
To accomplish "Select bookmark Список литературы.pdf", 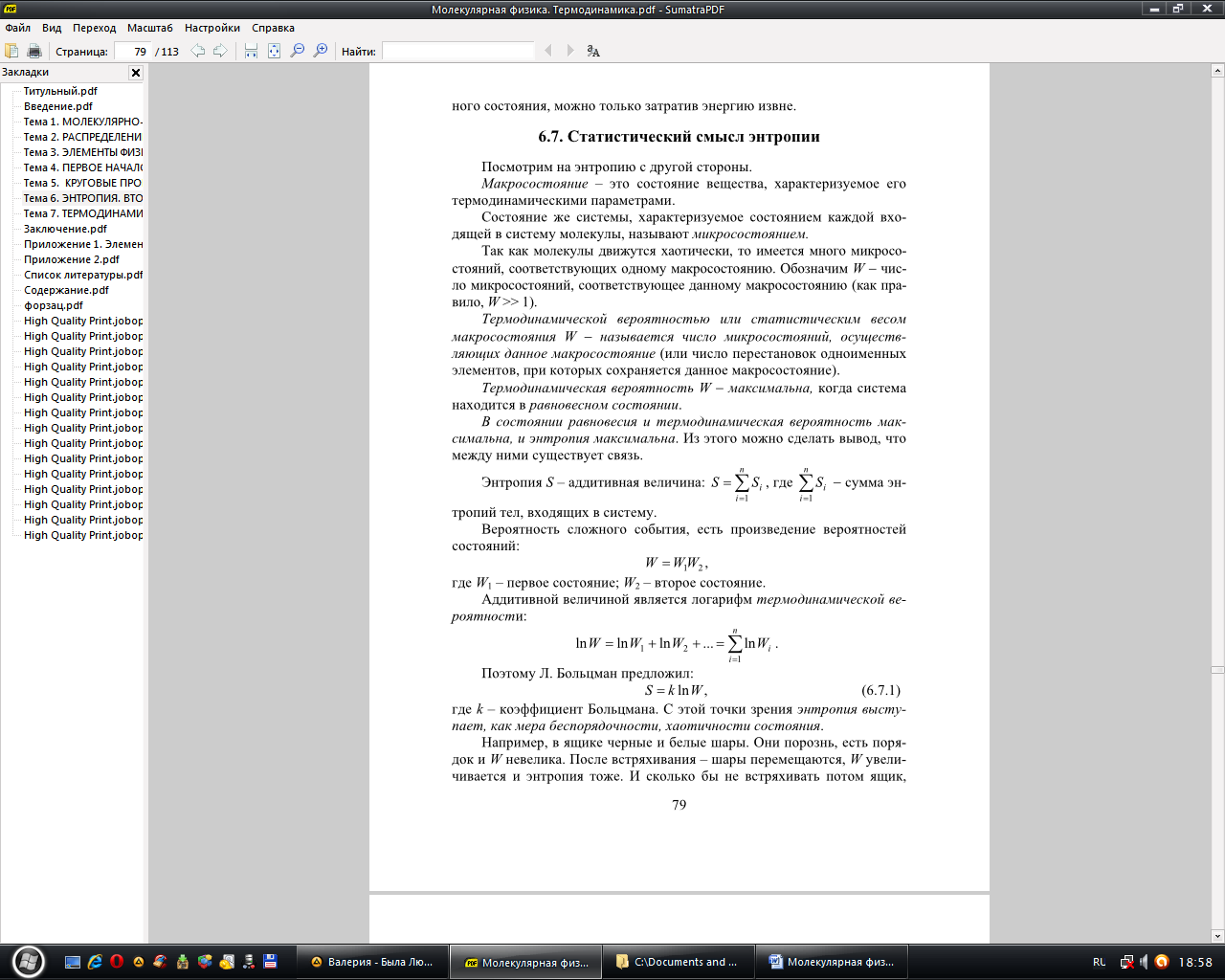I will pyautogui.click(x=82, y=275).
